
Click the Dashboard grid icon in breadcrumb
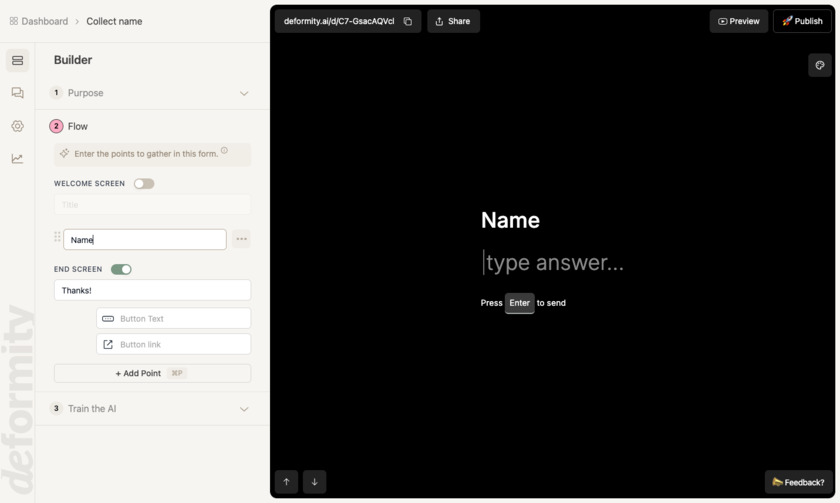click(14, 21)
